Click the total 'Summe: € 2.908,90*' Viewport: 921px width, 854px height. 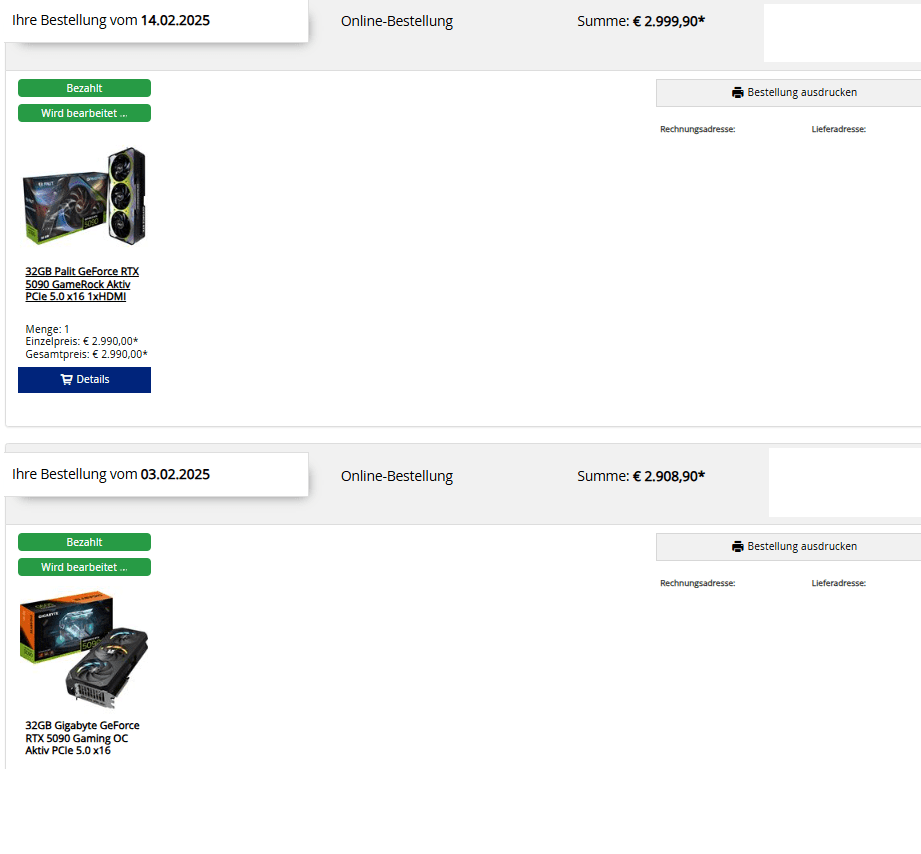tap(641, 476)
